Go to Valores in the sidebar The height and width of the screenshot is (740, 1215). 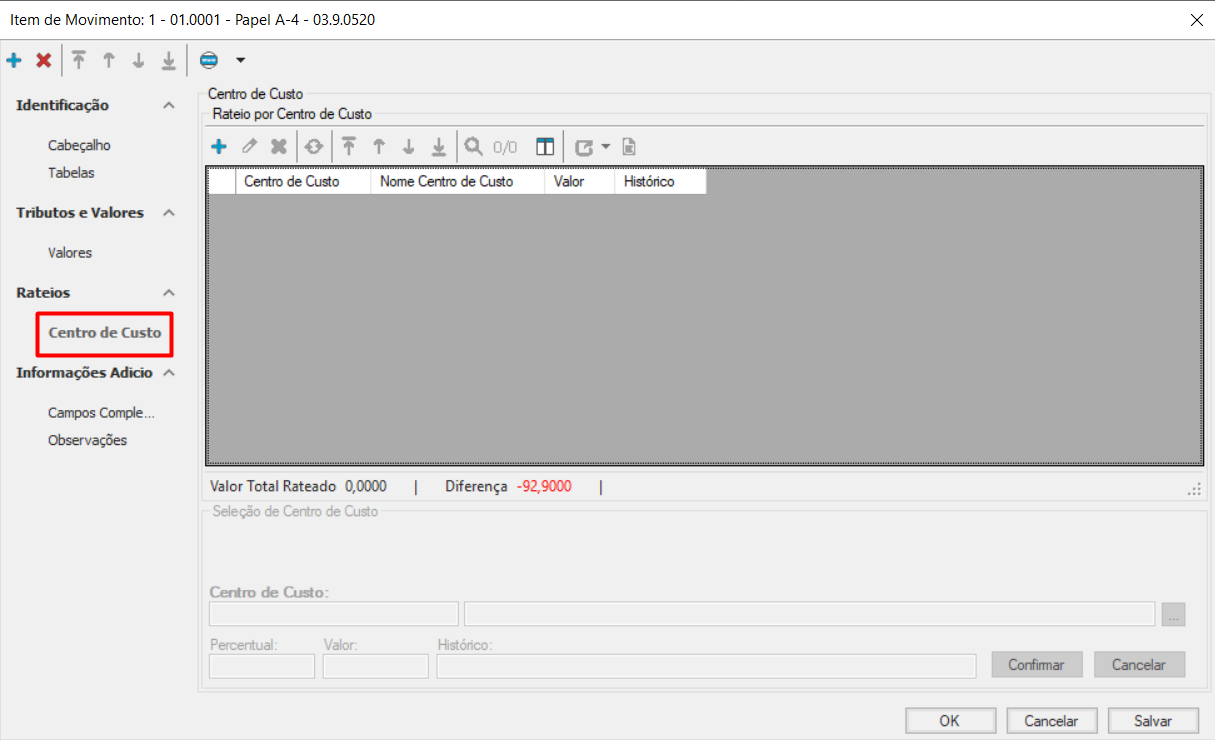click(70, 253)
